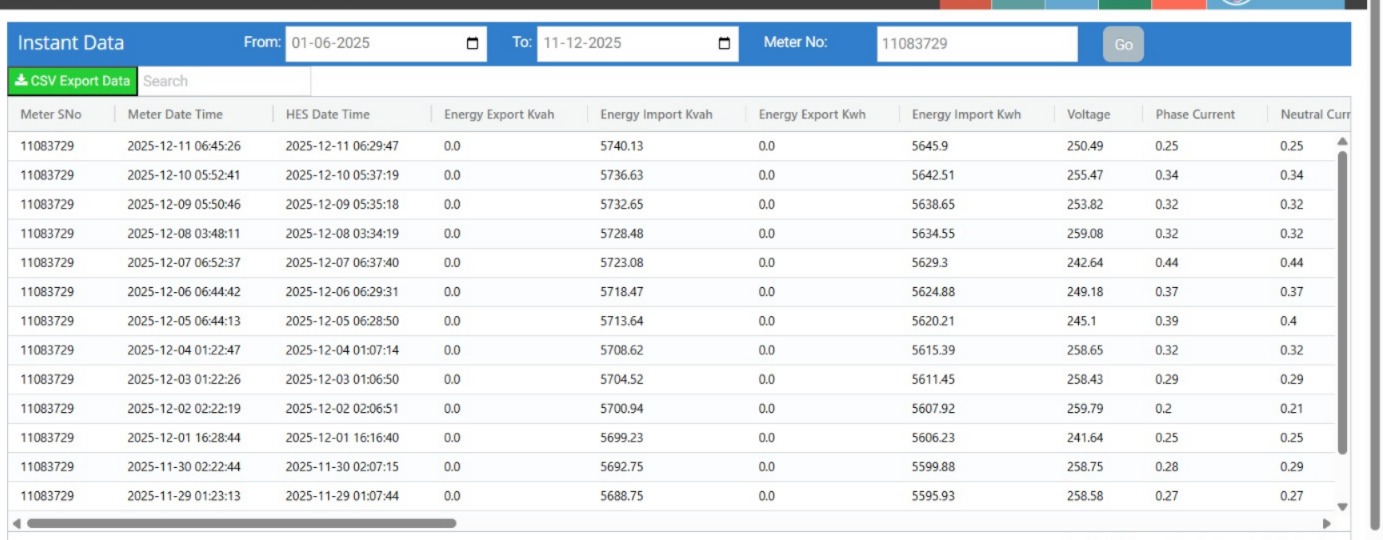Click the table's horizontal scrollbar thumb

click(x=241, y=523)
